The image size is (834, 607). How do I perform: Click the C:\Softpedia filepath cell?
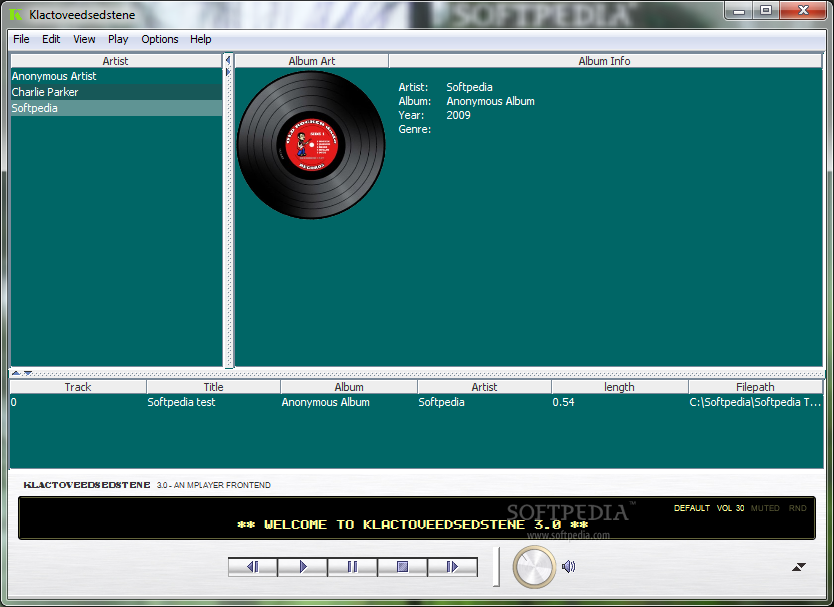tap(755, 402)
